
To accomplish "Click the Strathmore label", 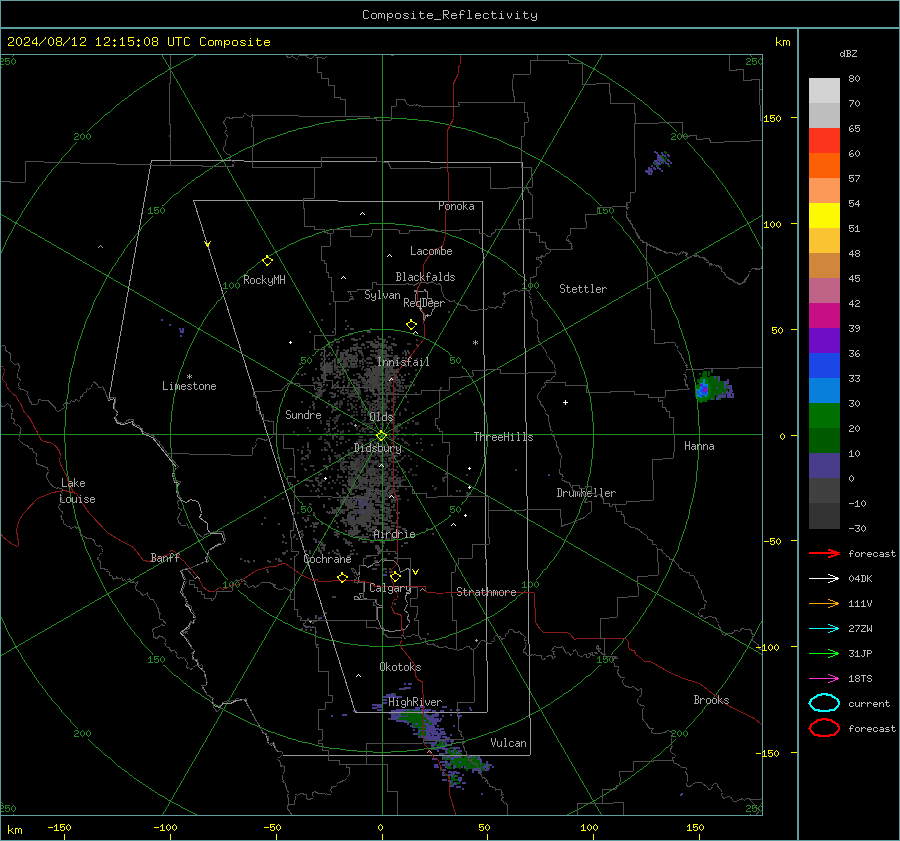I will [x=486, y=592].
